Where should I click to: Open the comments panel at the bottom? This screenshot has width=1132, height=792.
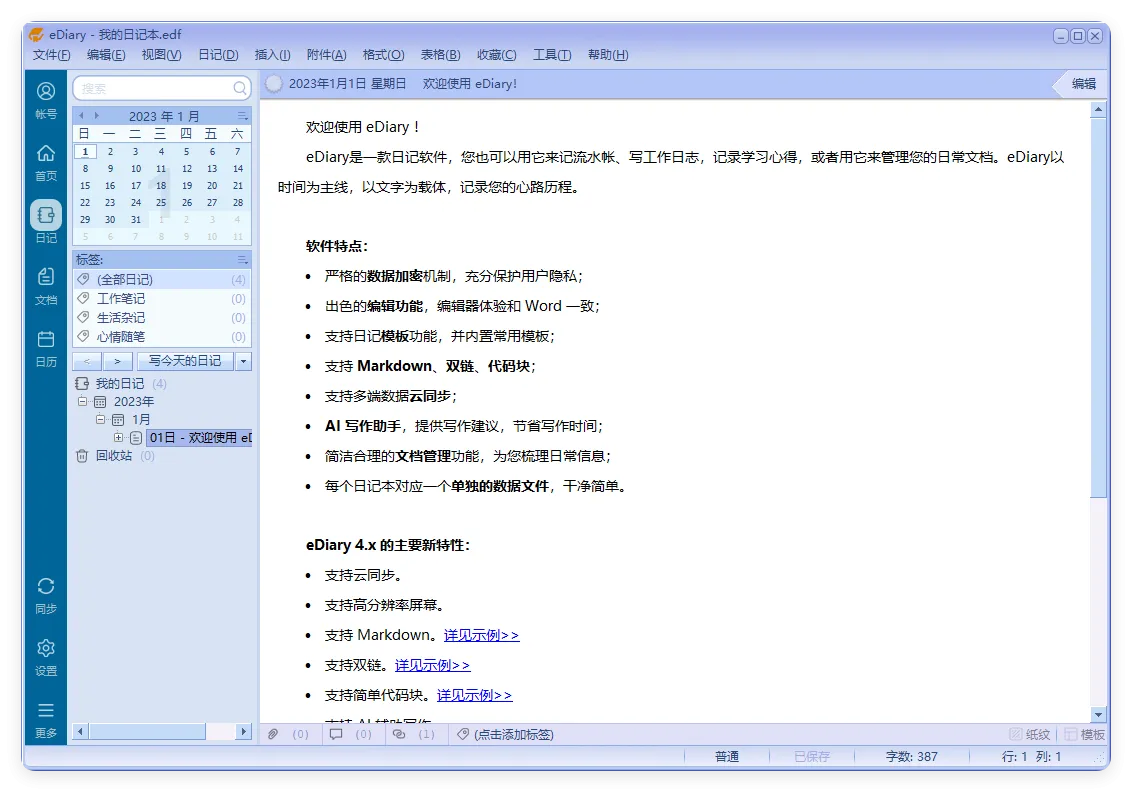(x=338, y=733)
